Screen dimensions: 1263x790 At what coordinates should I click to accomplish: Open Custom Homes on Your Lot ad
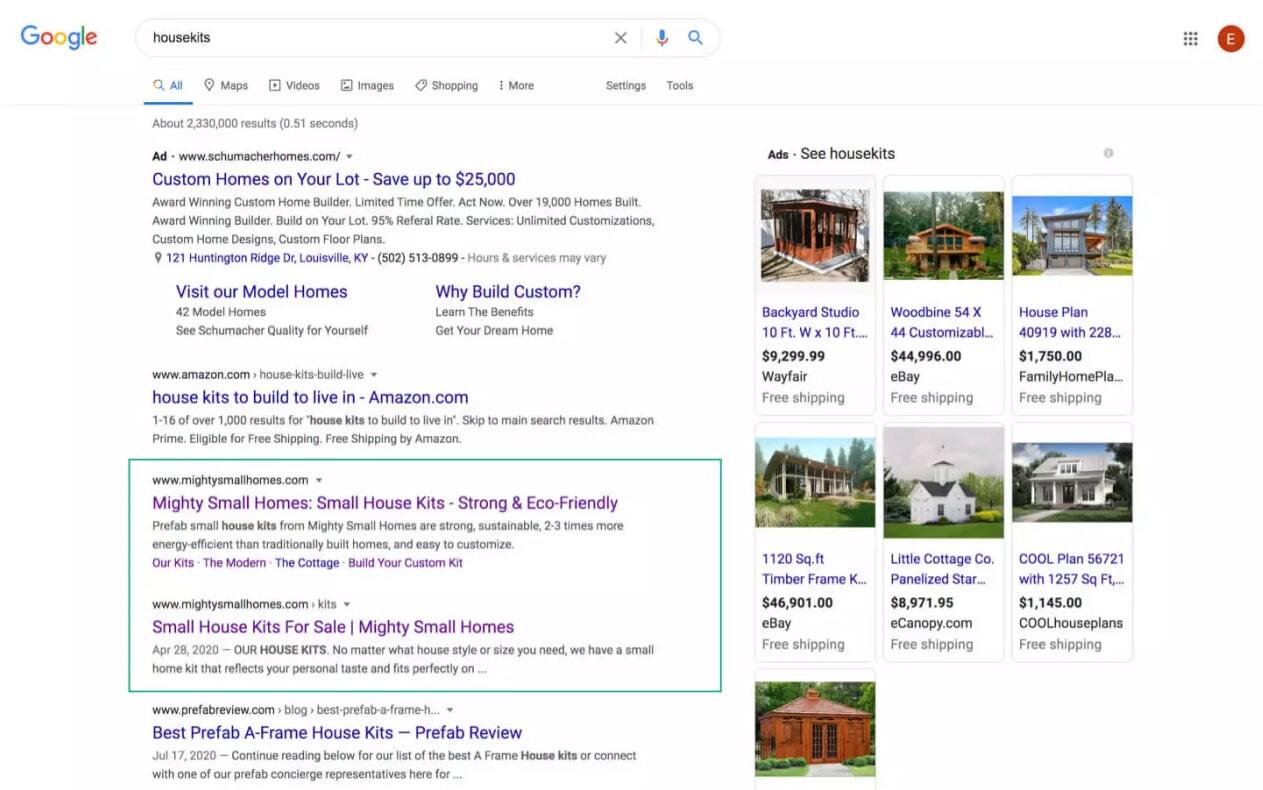click(x=334, y=180)
